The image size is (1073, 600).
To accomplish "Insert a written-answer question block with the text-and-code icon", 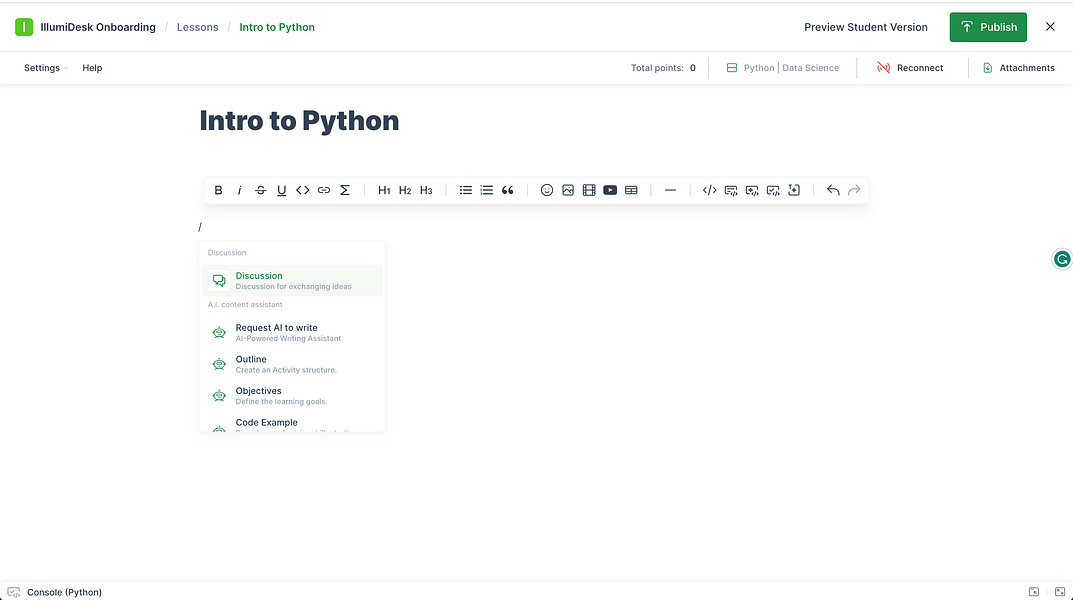I will point(731,190).
